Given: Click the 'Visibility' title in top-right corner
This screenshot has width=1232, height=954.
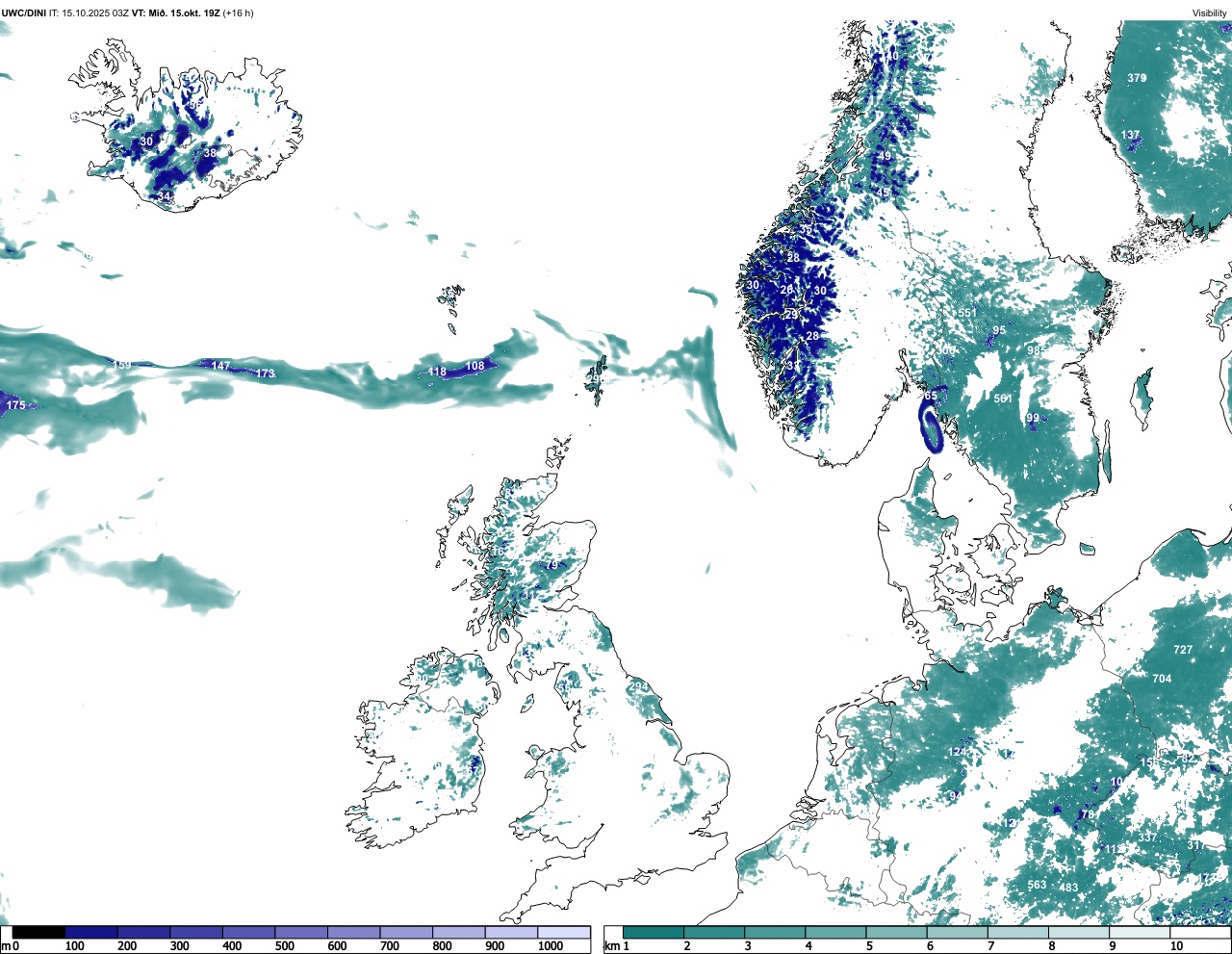Looking at the screenshot, I should 1209,13.
